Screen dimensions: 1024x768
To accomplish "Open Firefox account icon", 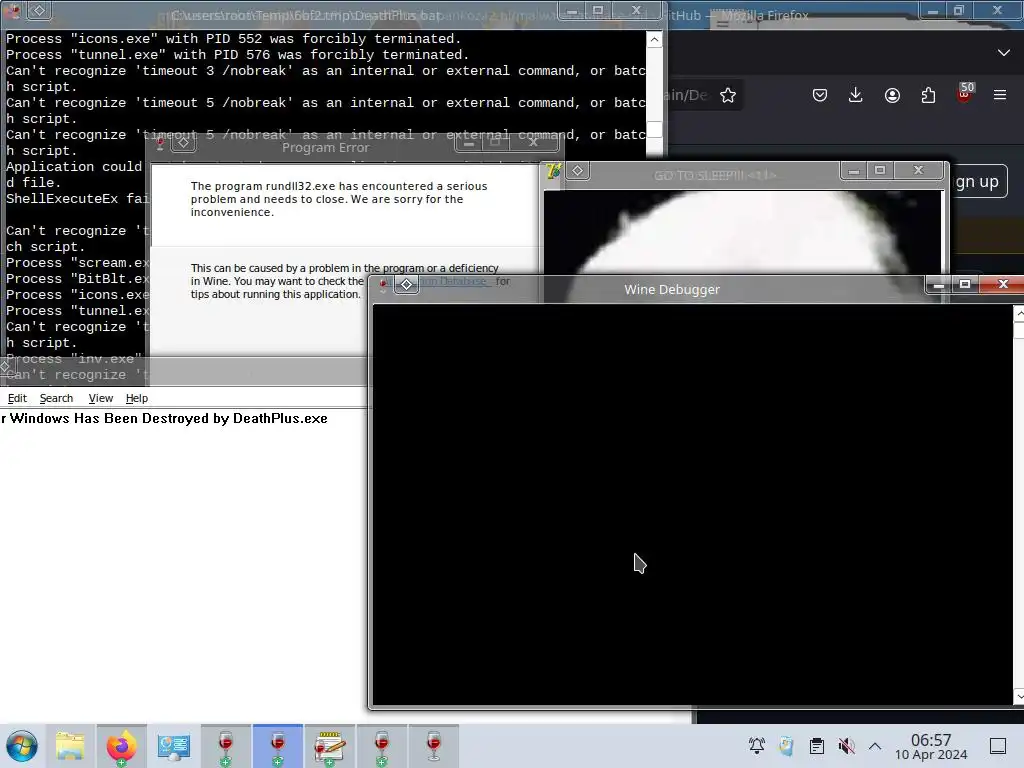I will pos(892,95).
